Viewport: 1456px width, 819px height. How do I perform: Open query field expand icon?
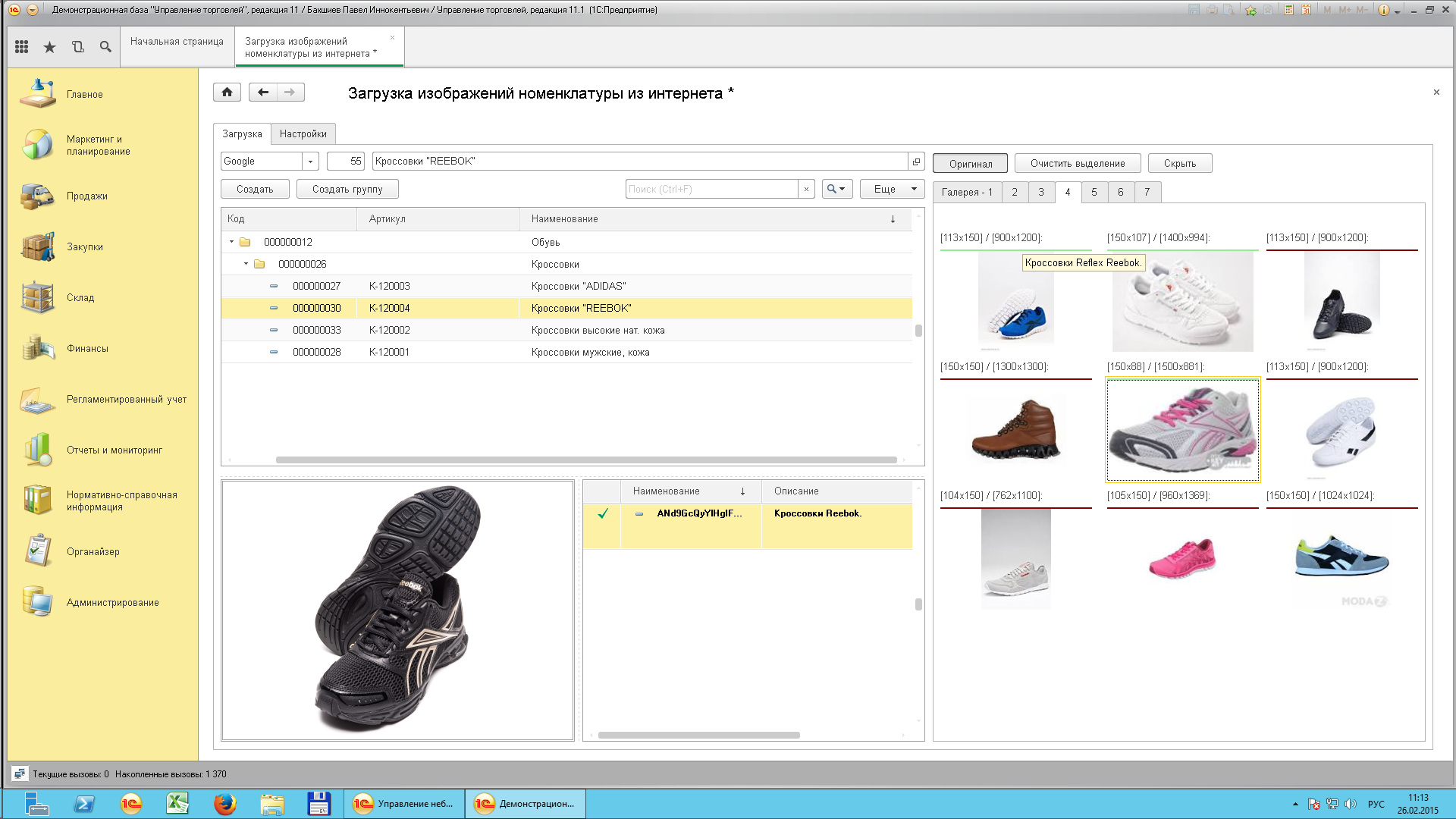(x=916, y=162)
